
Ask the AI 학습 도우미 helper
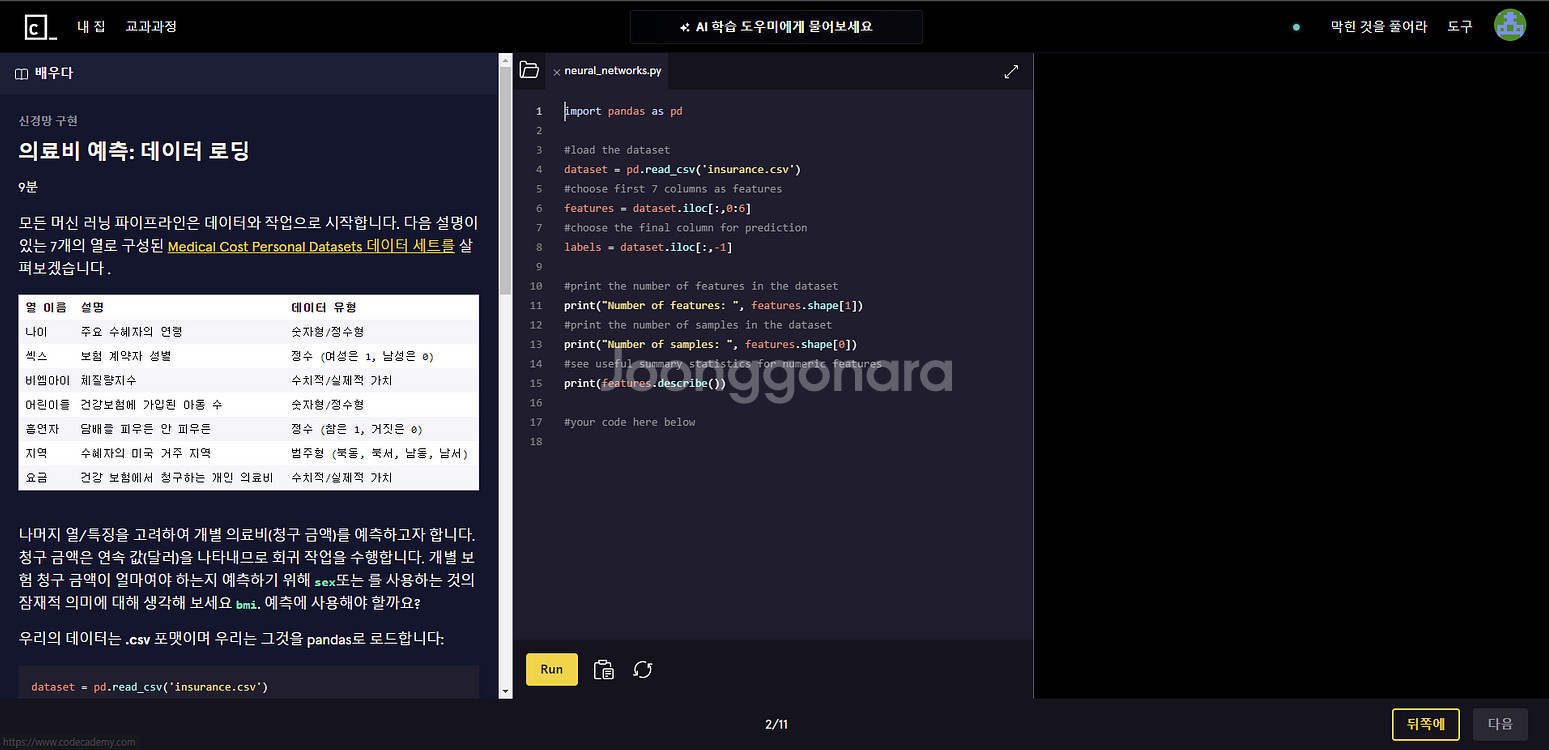[x=776, y=27]
